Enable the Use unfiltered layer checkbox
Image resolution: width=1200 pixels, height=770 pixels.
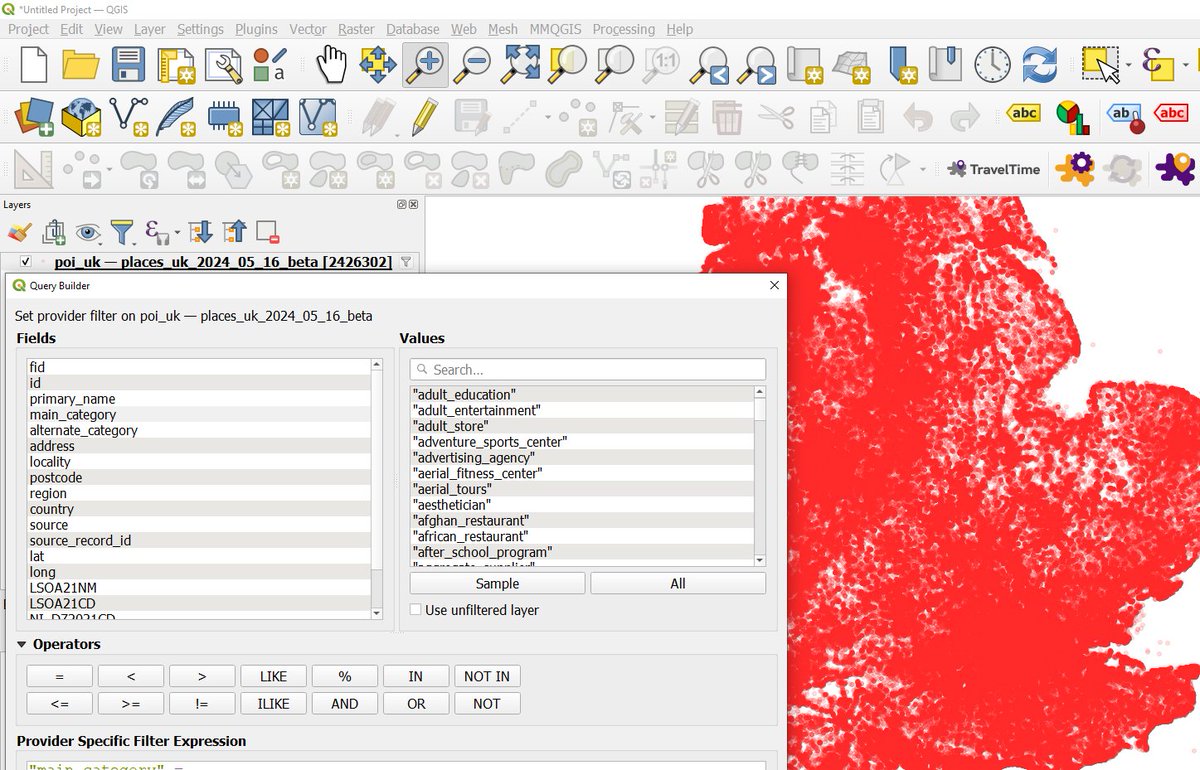[x=416, y=610]
